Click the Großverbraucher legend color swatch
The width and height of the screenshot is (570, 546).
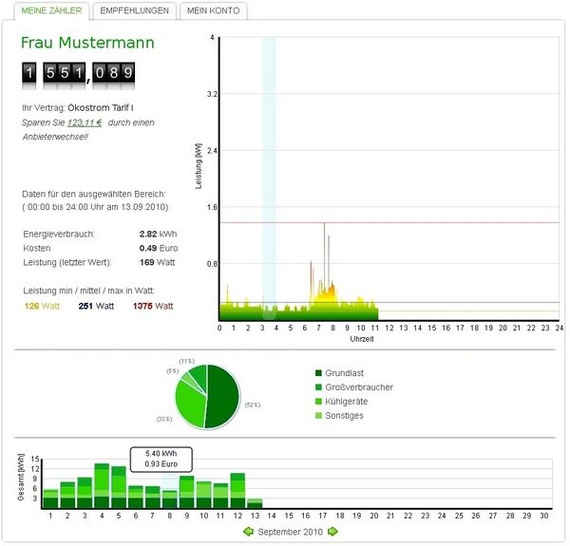318,387
